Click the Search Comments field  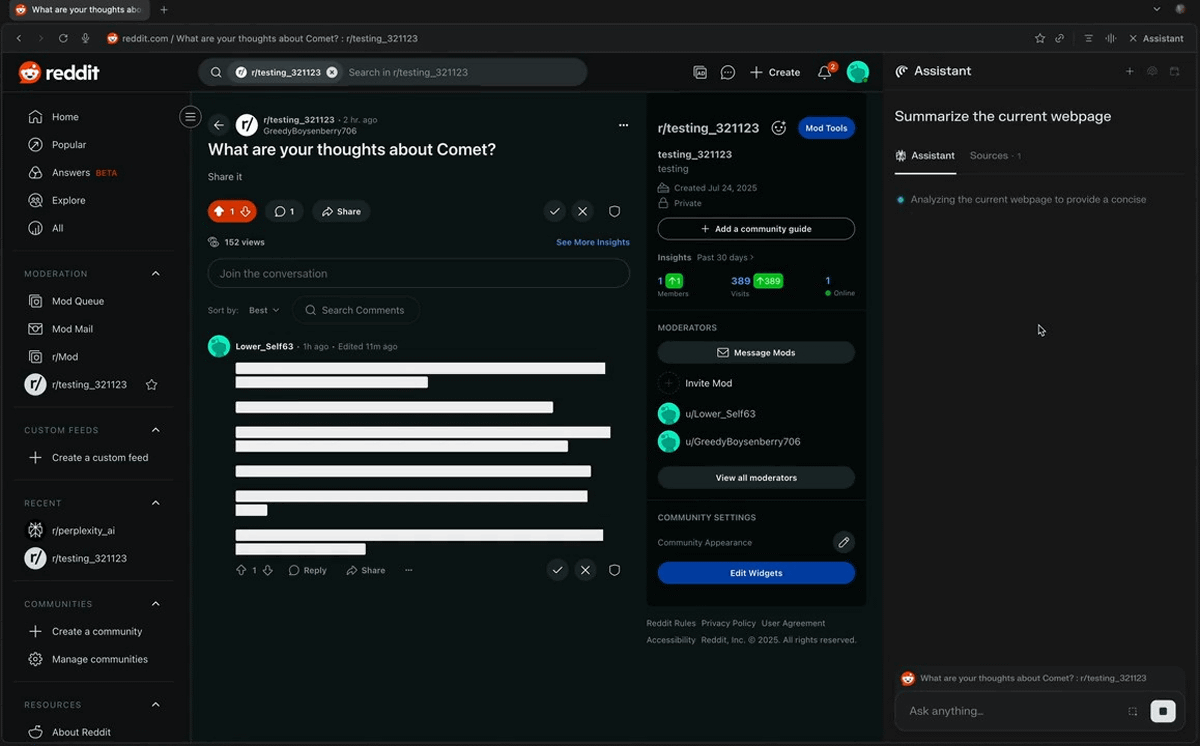click(x=356, y=310)
